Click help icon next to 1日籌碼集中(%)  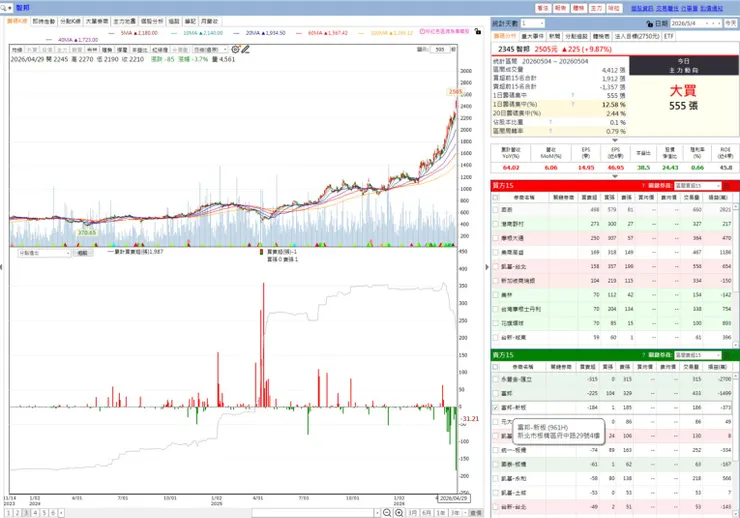573,104
